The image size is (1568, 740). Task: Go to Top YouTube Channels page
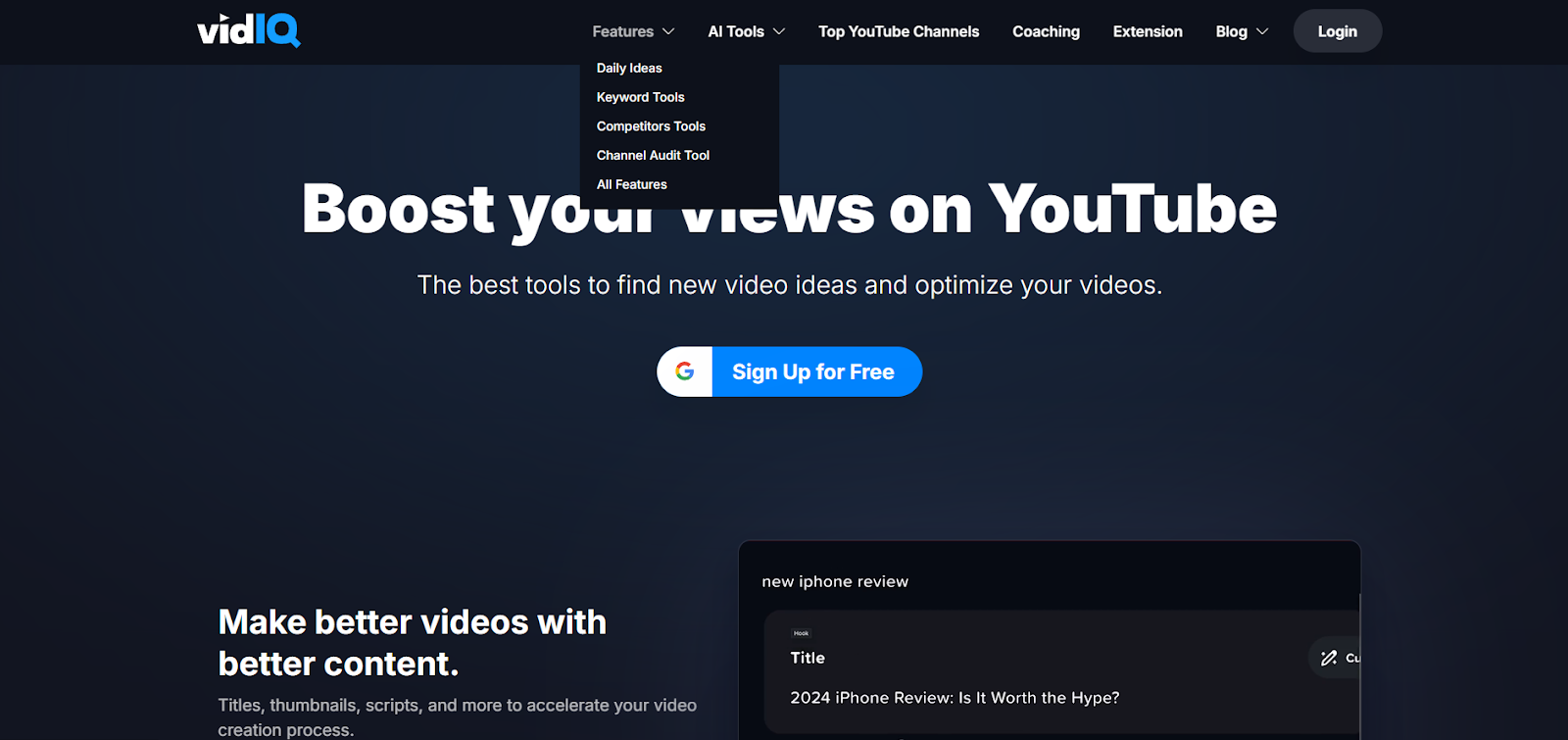click(x=899, y=31)
